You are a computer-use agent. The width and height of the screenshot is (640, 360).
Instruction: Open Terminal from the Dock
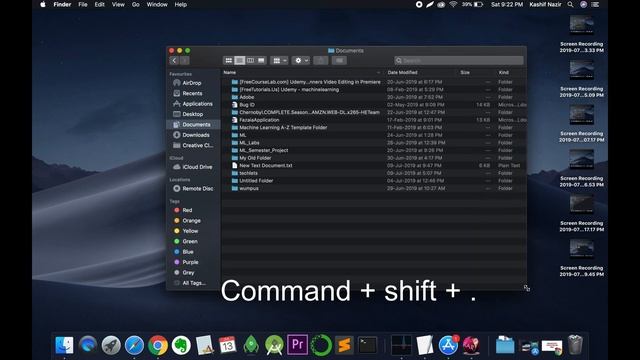coord(368,345)
